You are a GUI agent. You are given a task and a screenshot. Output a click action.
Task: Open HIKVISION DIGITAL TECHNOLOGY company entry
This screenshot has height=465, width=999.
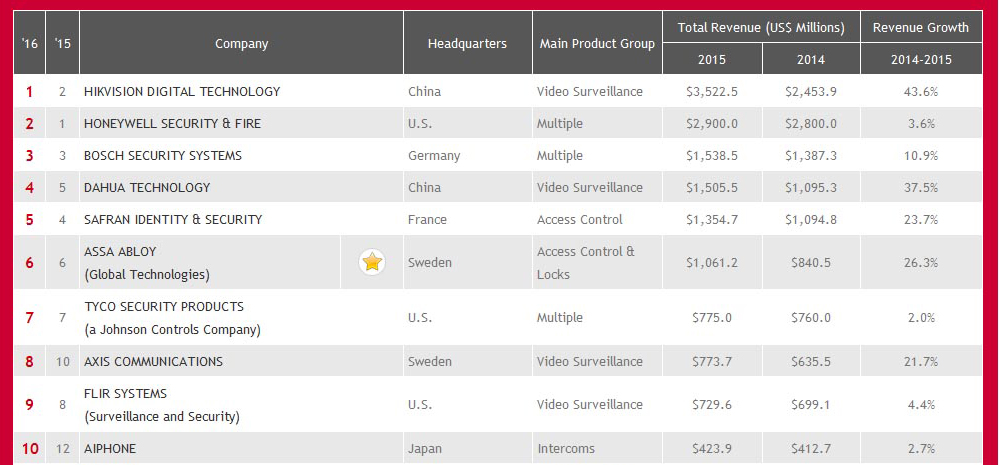coord(182,92)
